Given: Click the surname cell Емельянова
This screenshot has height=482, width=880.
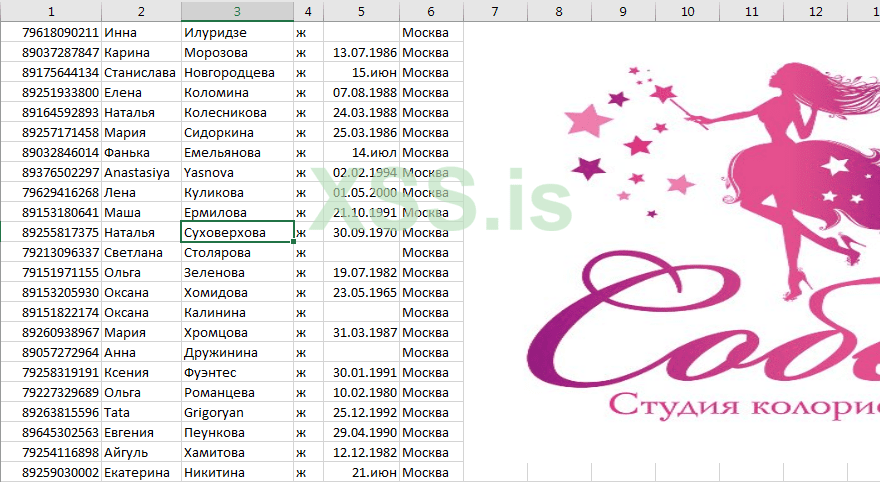Looking at the screenshot, I should click(237, 153).
